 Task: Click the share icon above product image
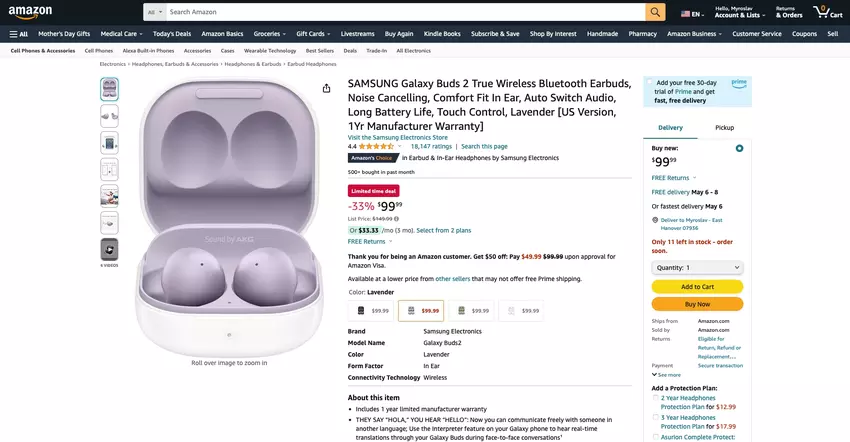(326, 88)
